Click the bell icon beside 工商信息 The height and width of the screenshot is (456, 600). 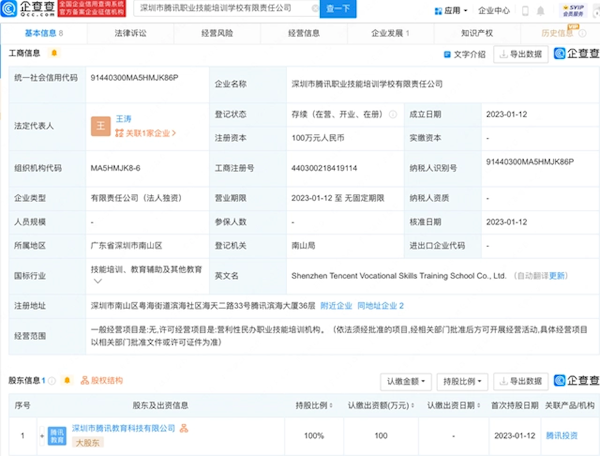54,53
